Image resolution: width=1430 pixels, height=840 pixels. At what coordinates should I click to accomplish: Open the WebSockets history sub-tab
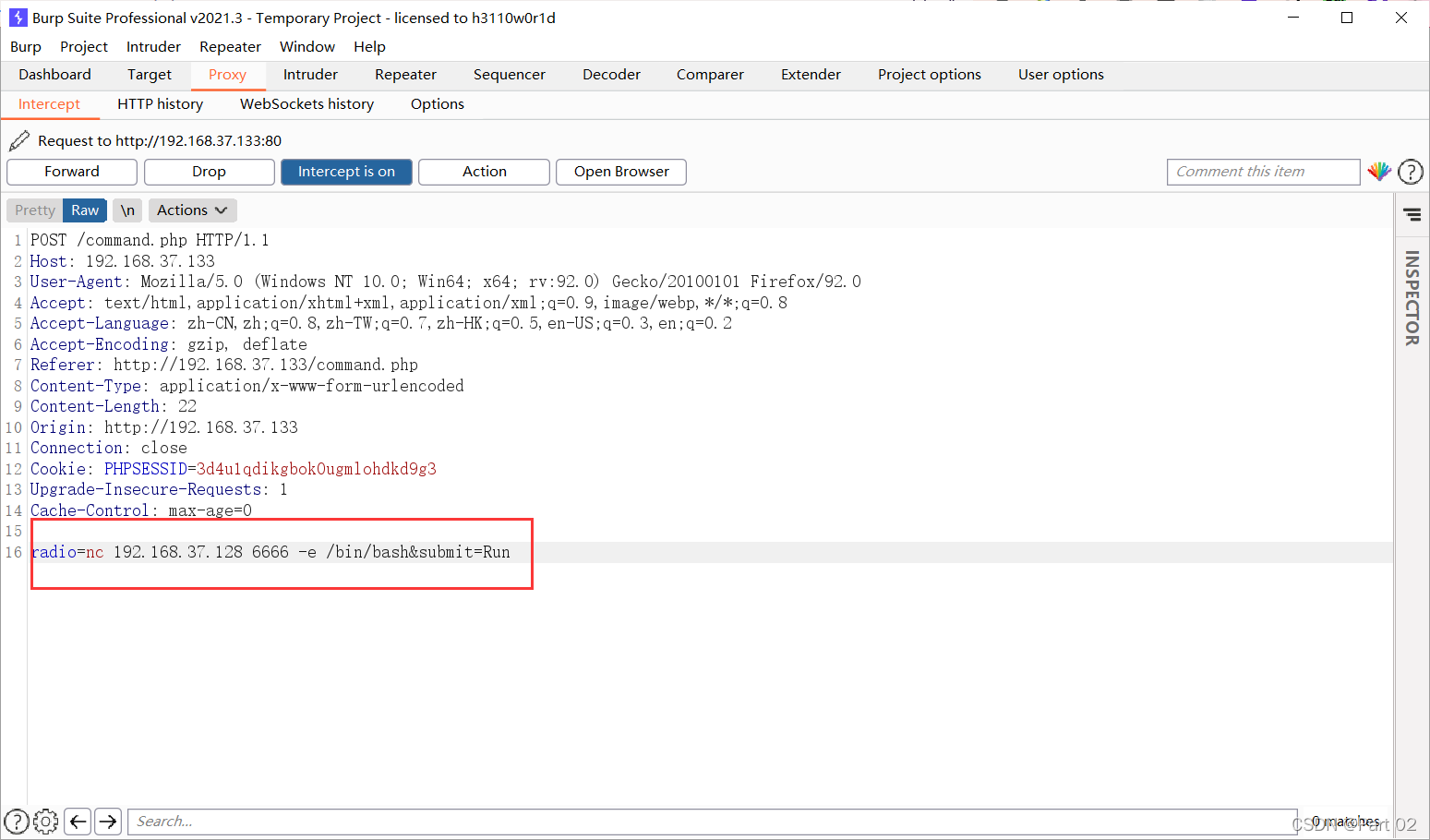306,104
